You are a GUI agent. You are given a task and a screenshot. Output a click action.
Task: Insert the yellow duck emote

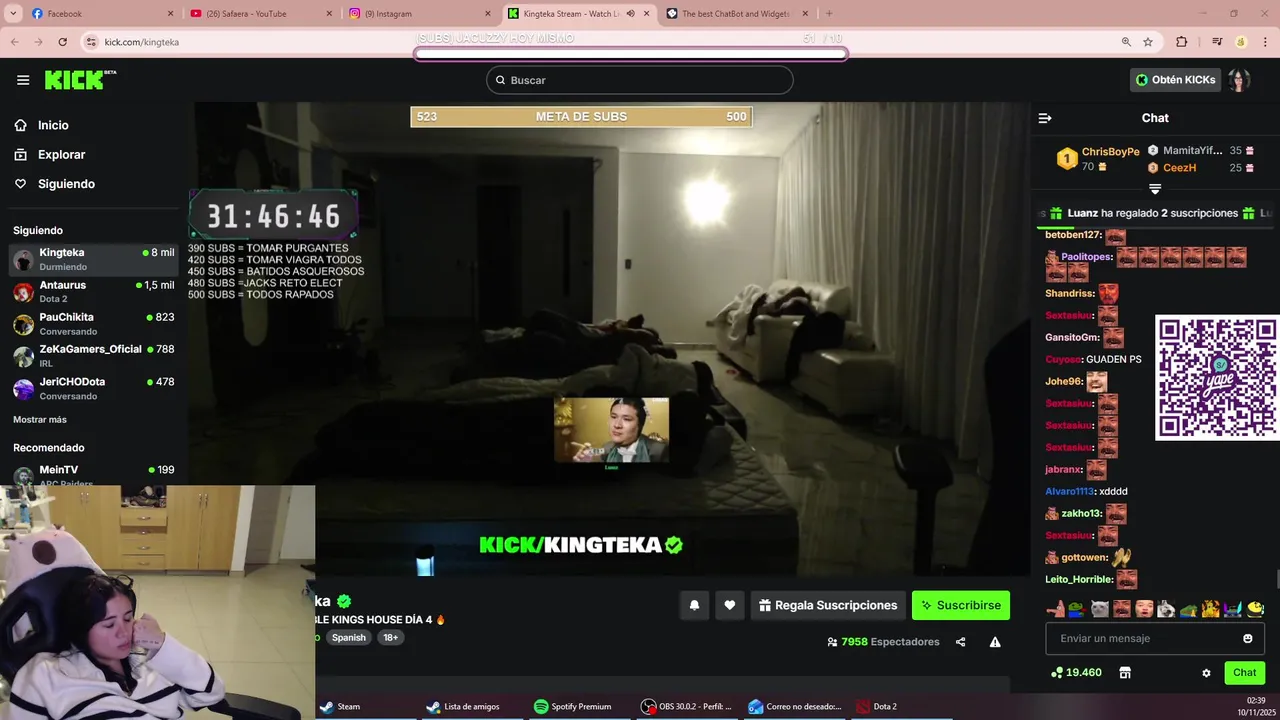click(x=1255, y=609)
